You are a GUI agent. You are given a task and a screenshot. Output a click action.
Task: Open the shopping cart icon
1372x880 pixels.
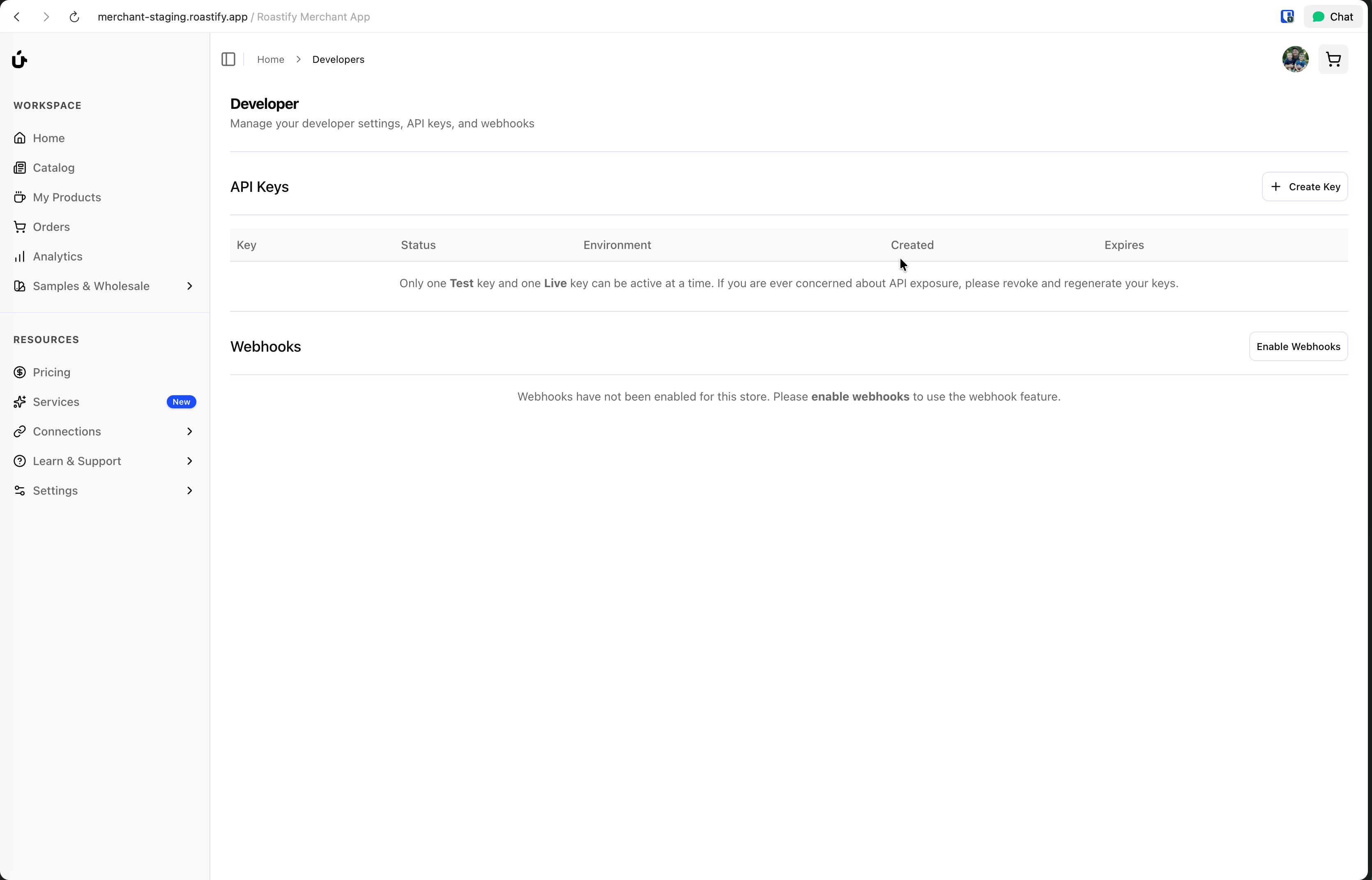tap(1333, 60)
